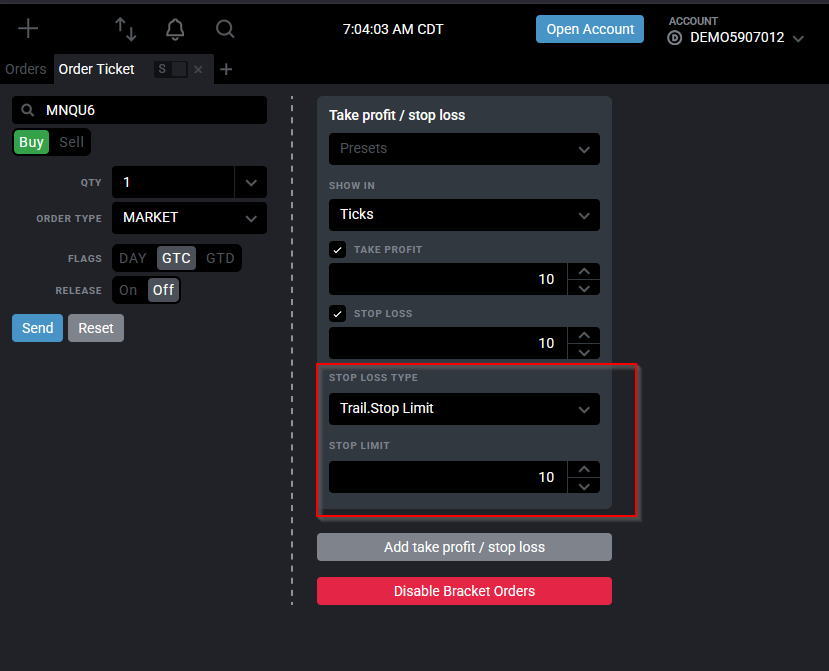
Task: Expand the account DEMO5907012 chevron
Action: pos(798,39)
